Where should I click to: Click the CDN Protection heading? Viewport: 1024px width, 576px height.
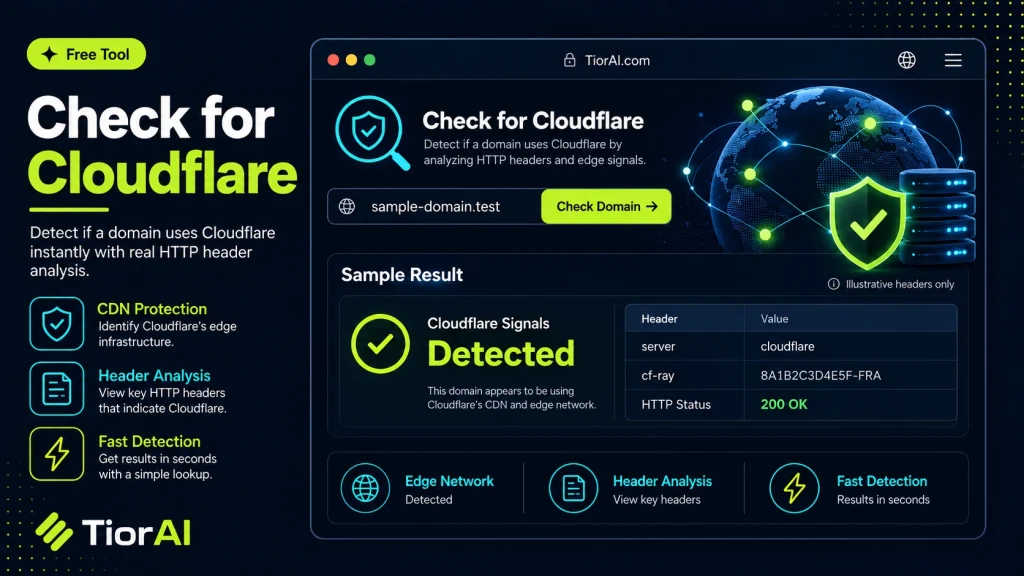152,309
